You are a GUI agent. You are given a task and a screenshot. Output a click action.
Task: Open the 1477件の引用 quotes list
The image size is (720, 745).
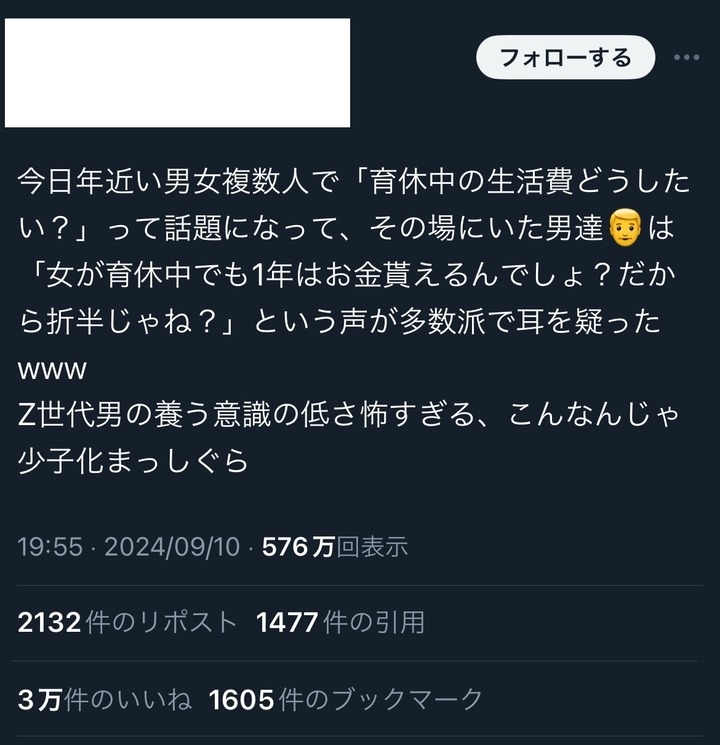pos(340,622)
